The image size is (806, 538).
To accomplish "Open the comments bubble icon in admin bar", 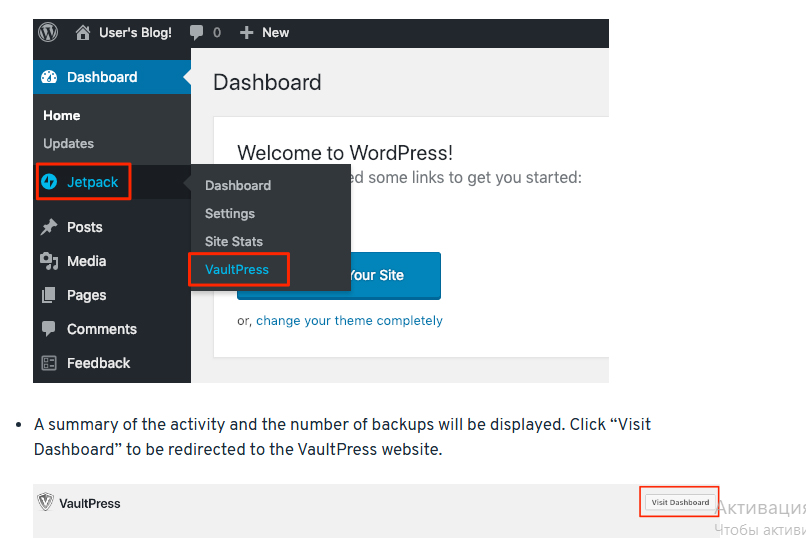I will 198,32.
